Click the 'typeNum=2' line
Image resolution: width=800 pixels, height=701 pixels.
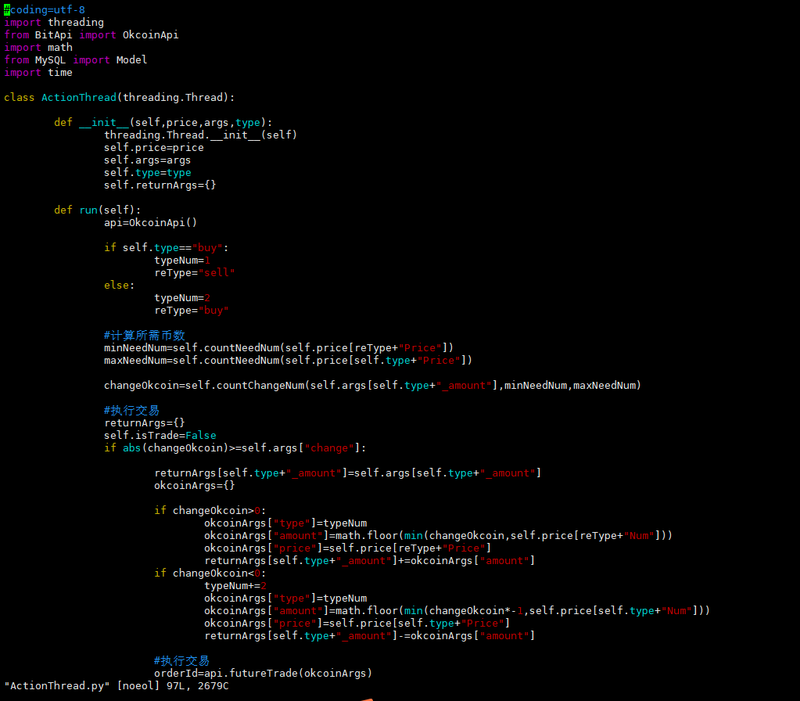click(x=182, y=297)
